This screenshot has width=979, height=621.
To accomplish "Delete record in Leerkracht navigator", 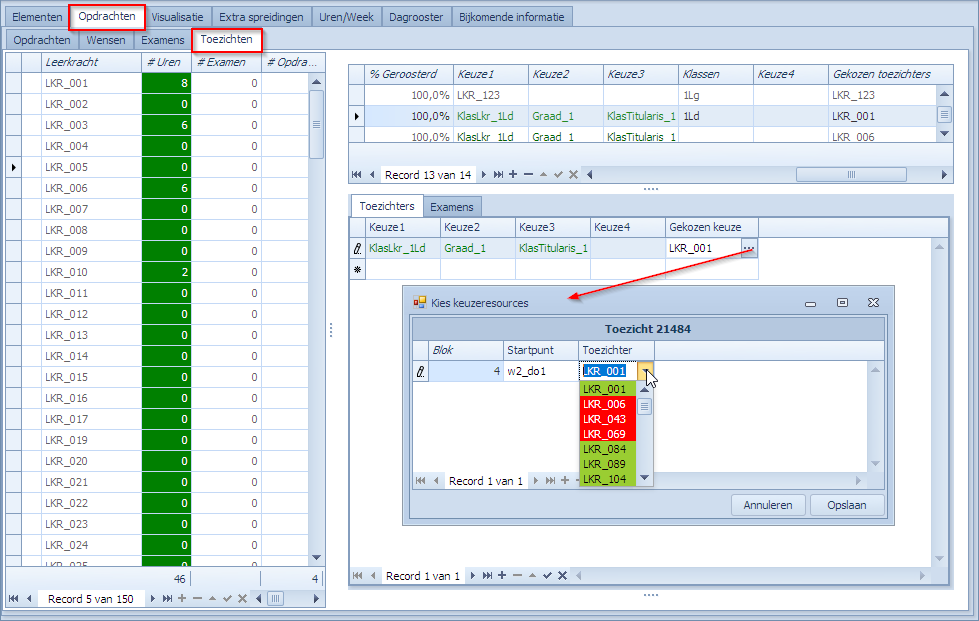I will tap(198, 599).
